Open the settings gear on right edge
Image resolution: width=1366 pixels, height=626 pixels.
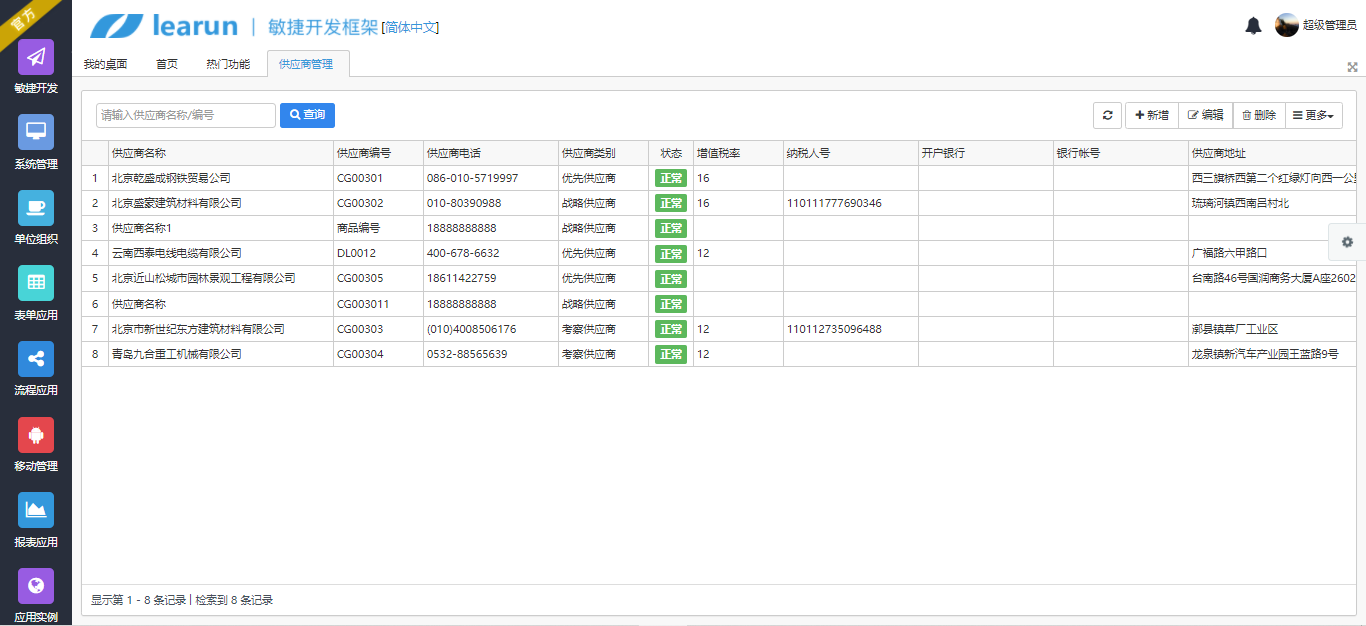click(1347, 242)
